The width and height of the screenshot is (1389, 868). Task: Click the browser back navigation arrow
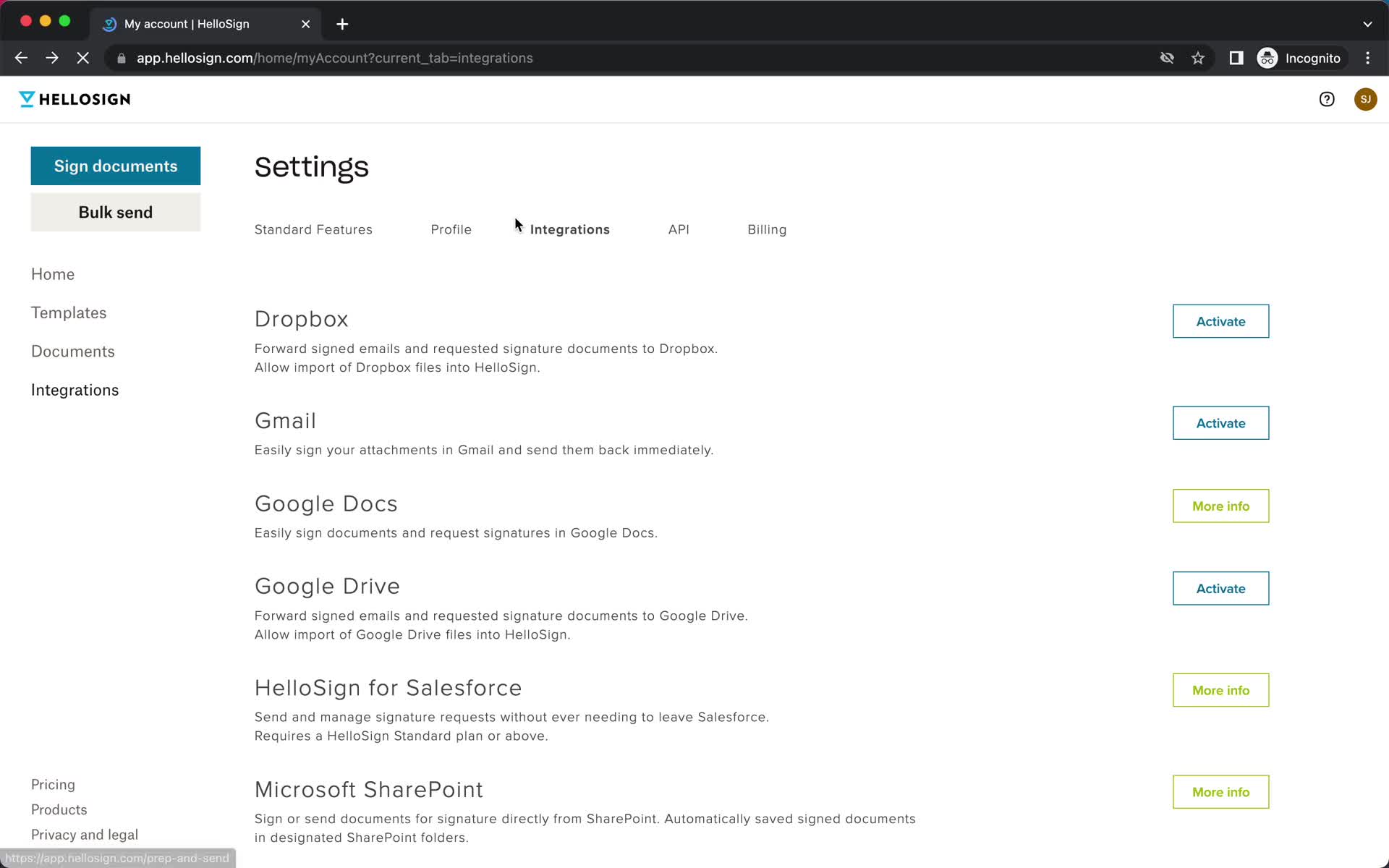22,58
